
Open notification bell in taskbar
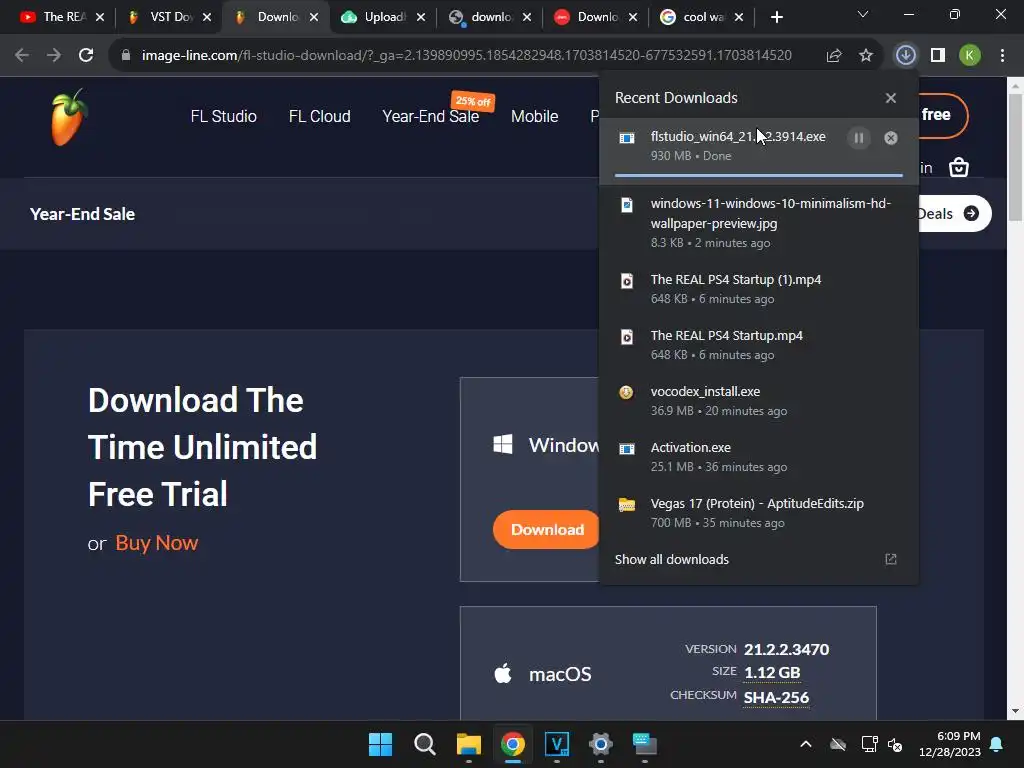tap(997, 744)
